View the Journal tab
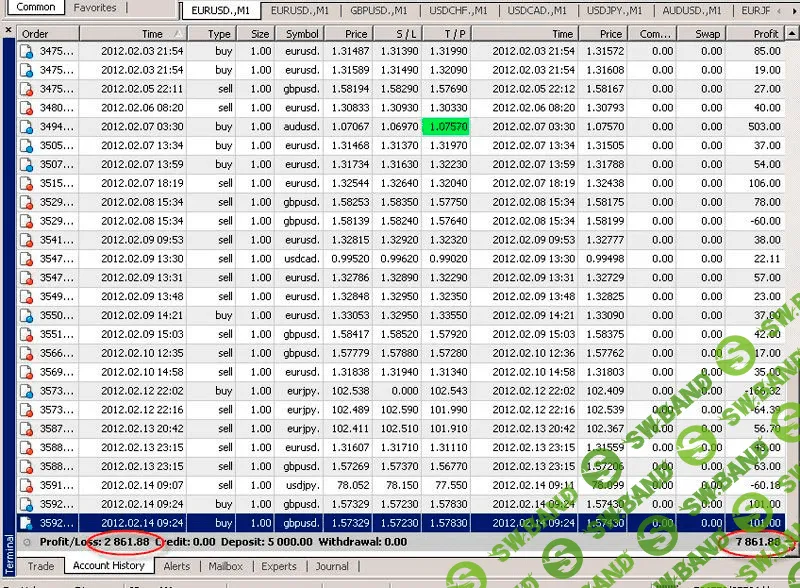This screenshot has width=800, height=588. coord(332,566)
